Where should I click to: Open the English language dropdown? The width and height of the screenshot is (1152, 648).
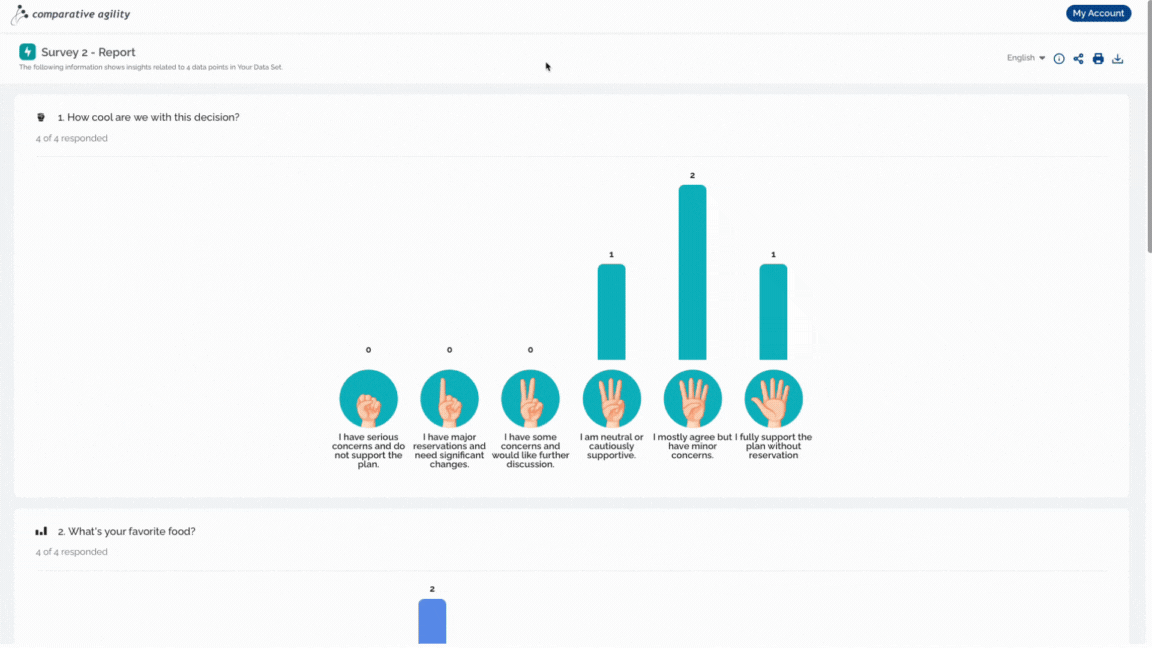pos(1026,58)
